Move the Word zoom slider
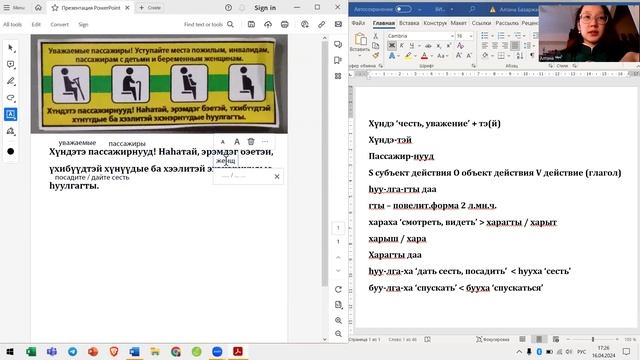Viewport: 640px width, 360px height. click(593, 339)
